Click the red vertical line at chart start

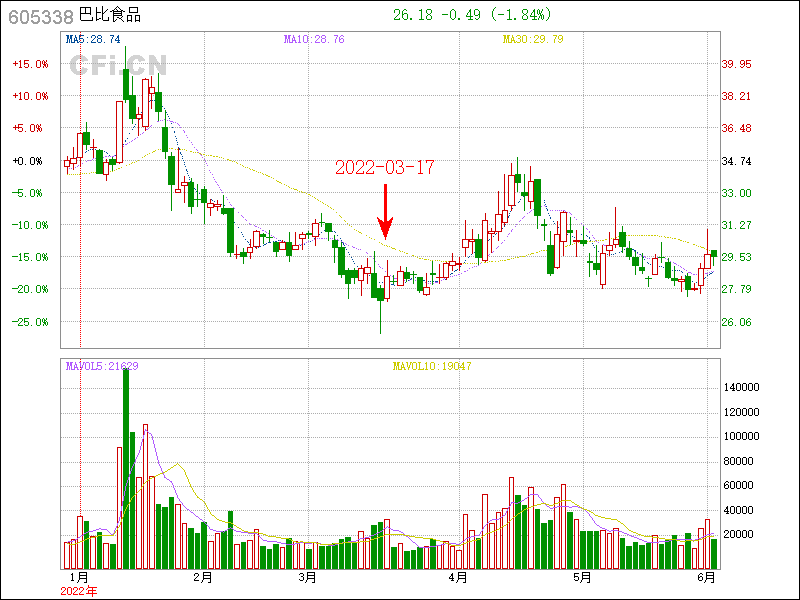point(80,200)
